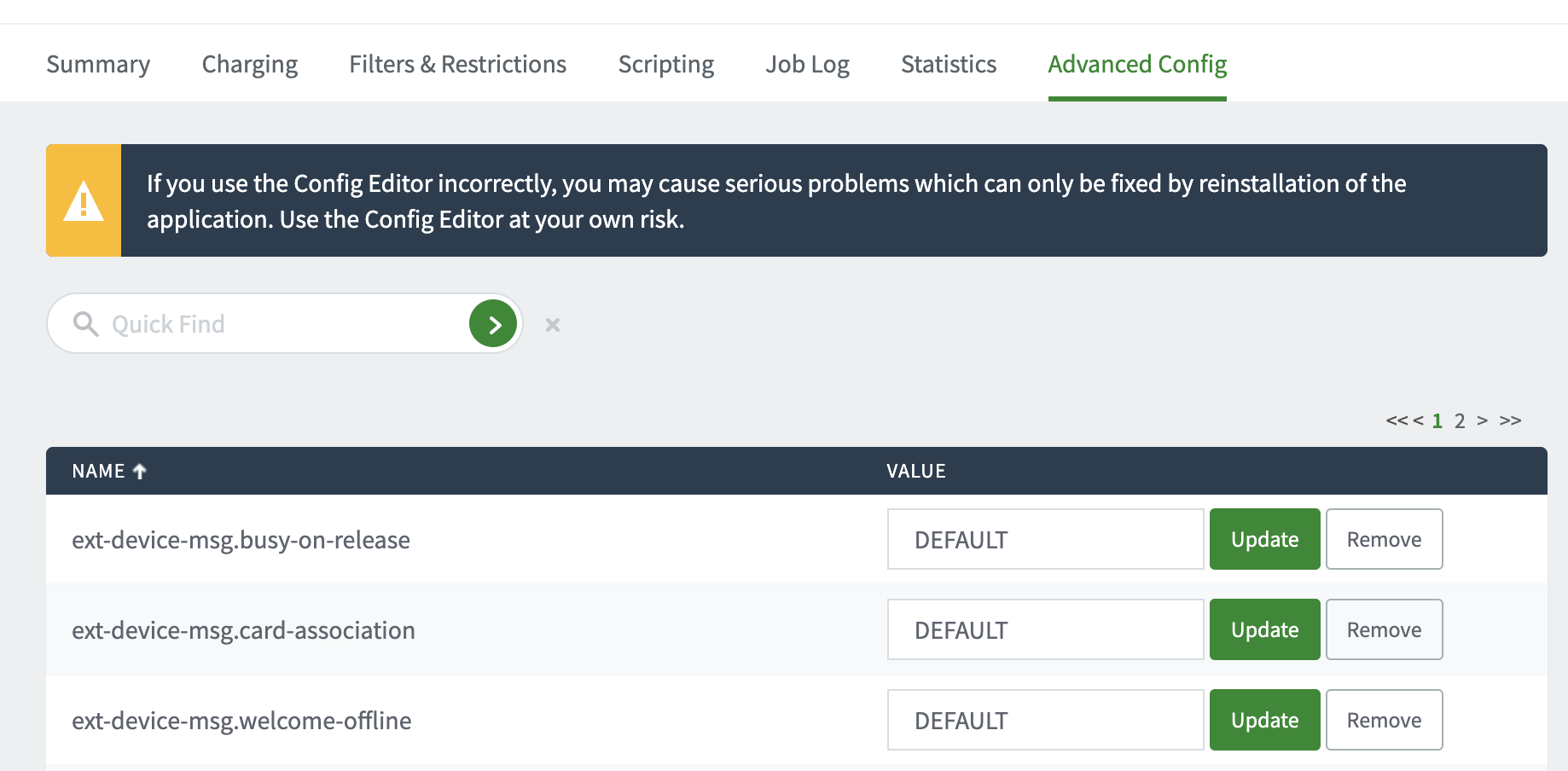Click the Quick Find magnifier icon
Screen dimensions: 1568x771
[85, 324]
